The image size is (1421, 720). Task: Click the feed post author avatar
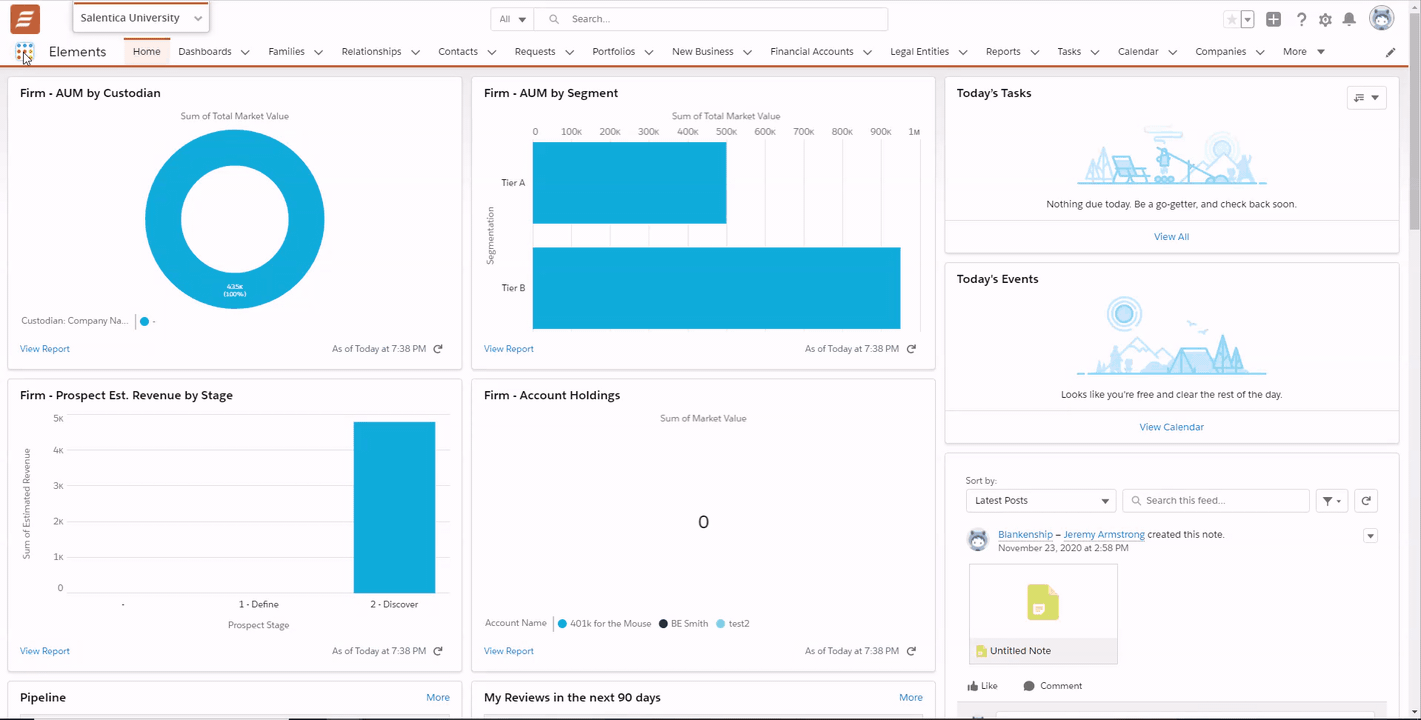pyautogui.click(x=978, y=540)
